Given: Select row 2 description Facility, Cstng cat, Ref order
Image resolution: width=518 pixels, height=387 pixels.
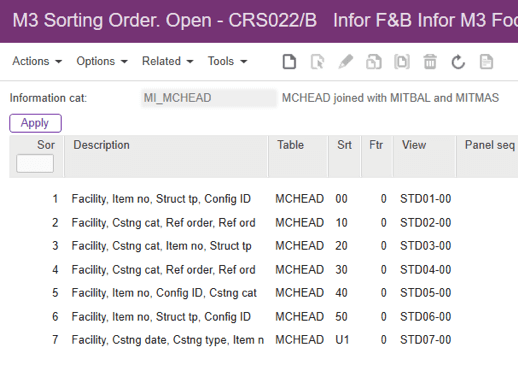Looking at the screenshot, I should click(163, 223).
